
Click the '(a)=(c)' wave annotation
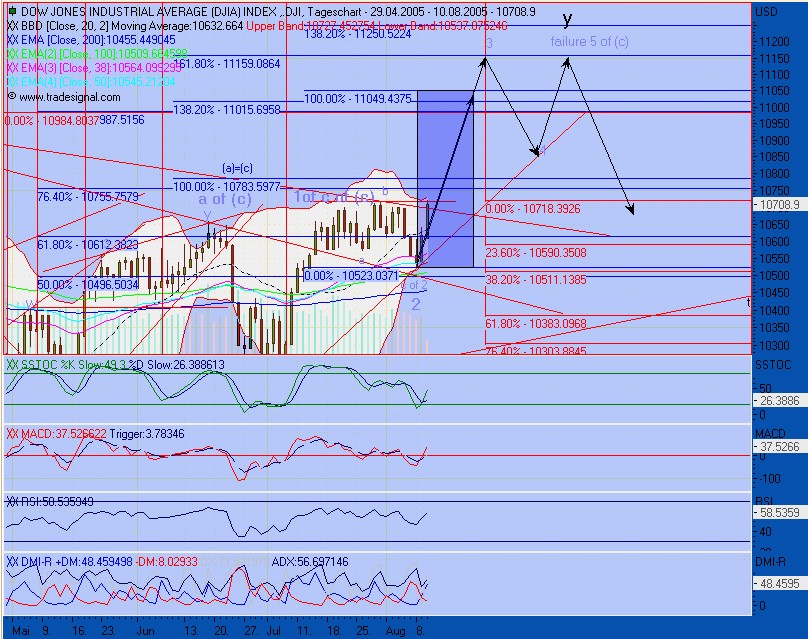click(x=238, y=168)
